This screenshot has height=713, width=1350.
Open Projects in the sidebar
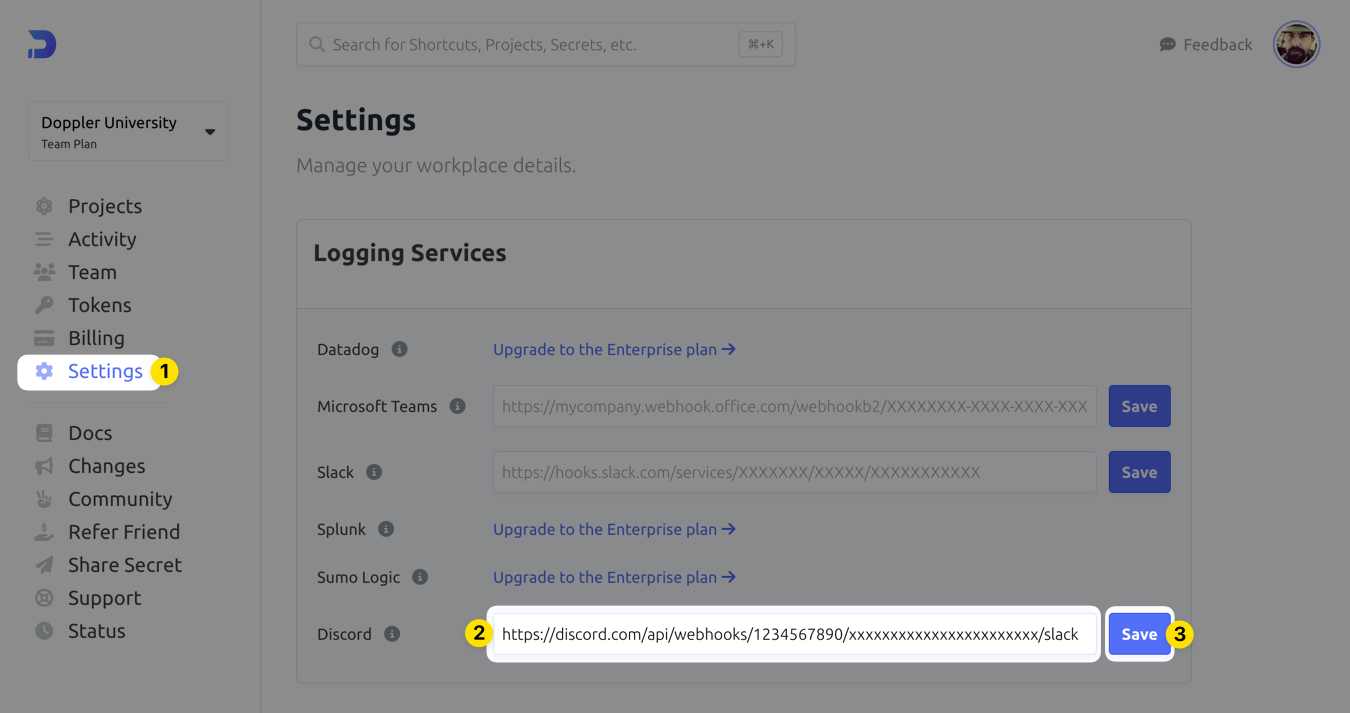tap(105, 206)
